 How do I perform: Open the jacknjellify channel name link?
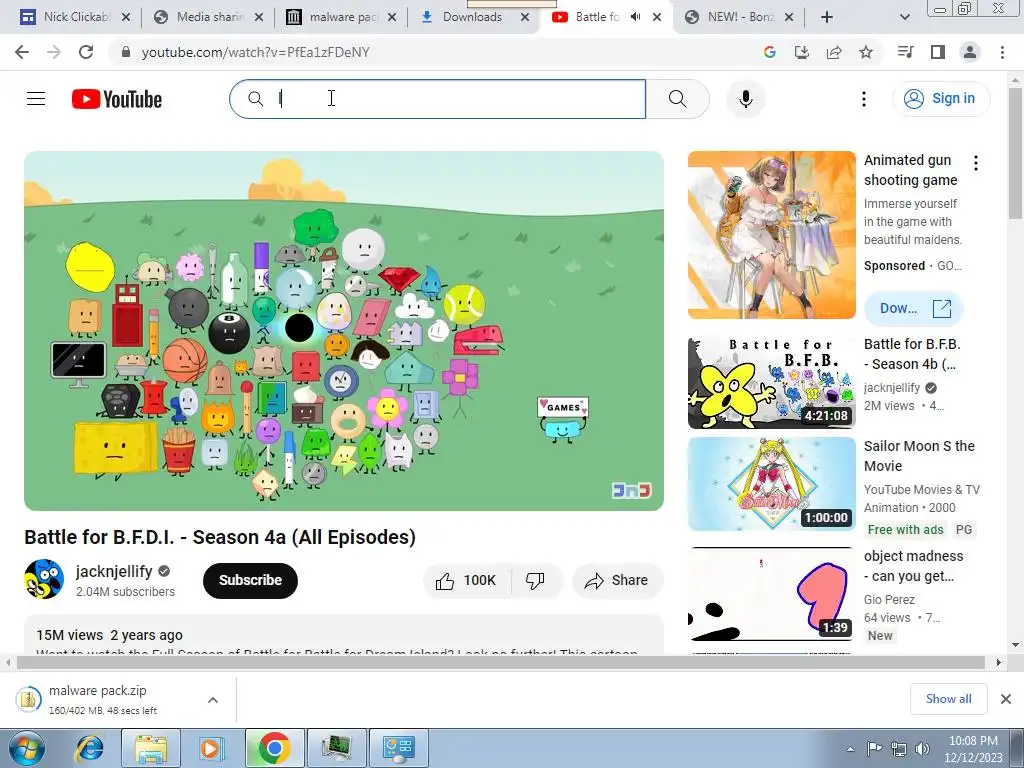114,571
